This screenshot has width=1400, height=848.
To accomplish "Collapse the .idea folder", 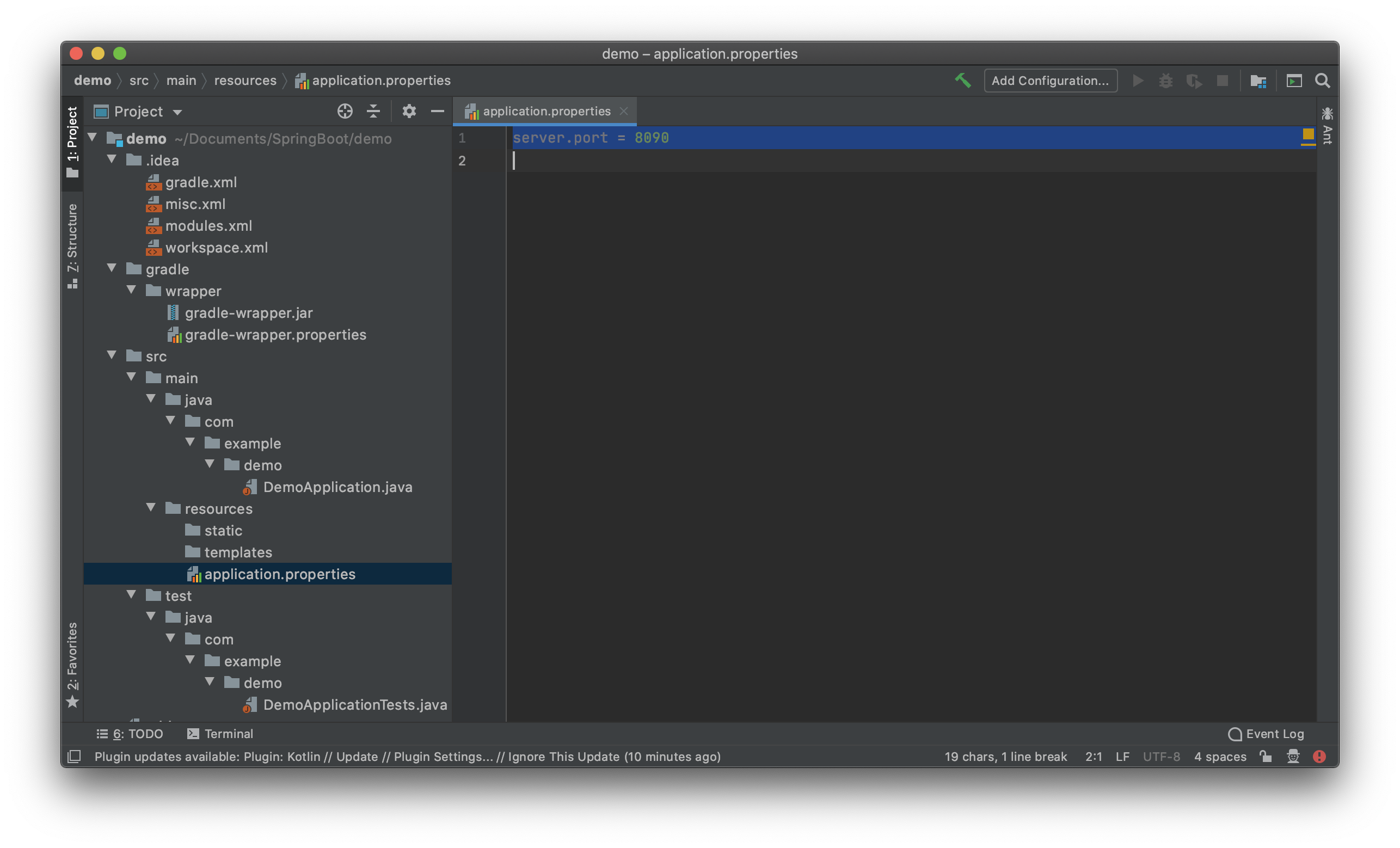I will click(x=112, y=159).
